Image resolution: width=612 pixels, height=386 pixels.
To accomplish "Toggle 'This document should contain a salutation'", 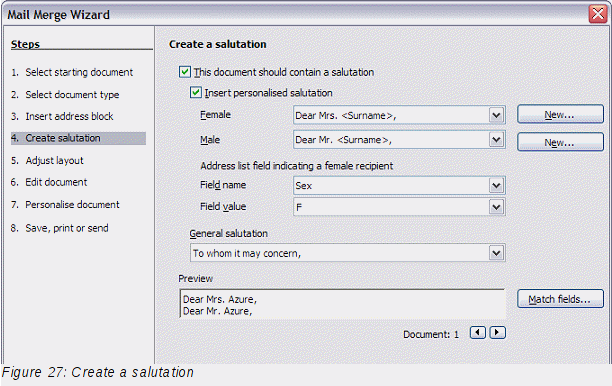I will [185, 72].
